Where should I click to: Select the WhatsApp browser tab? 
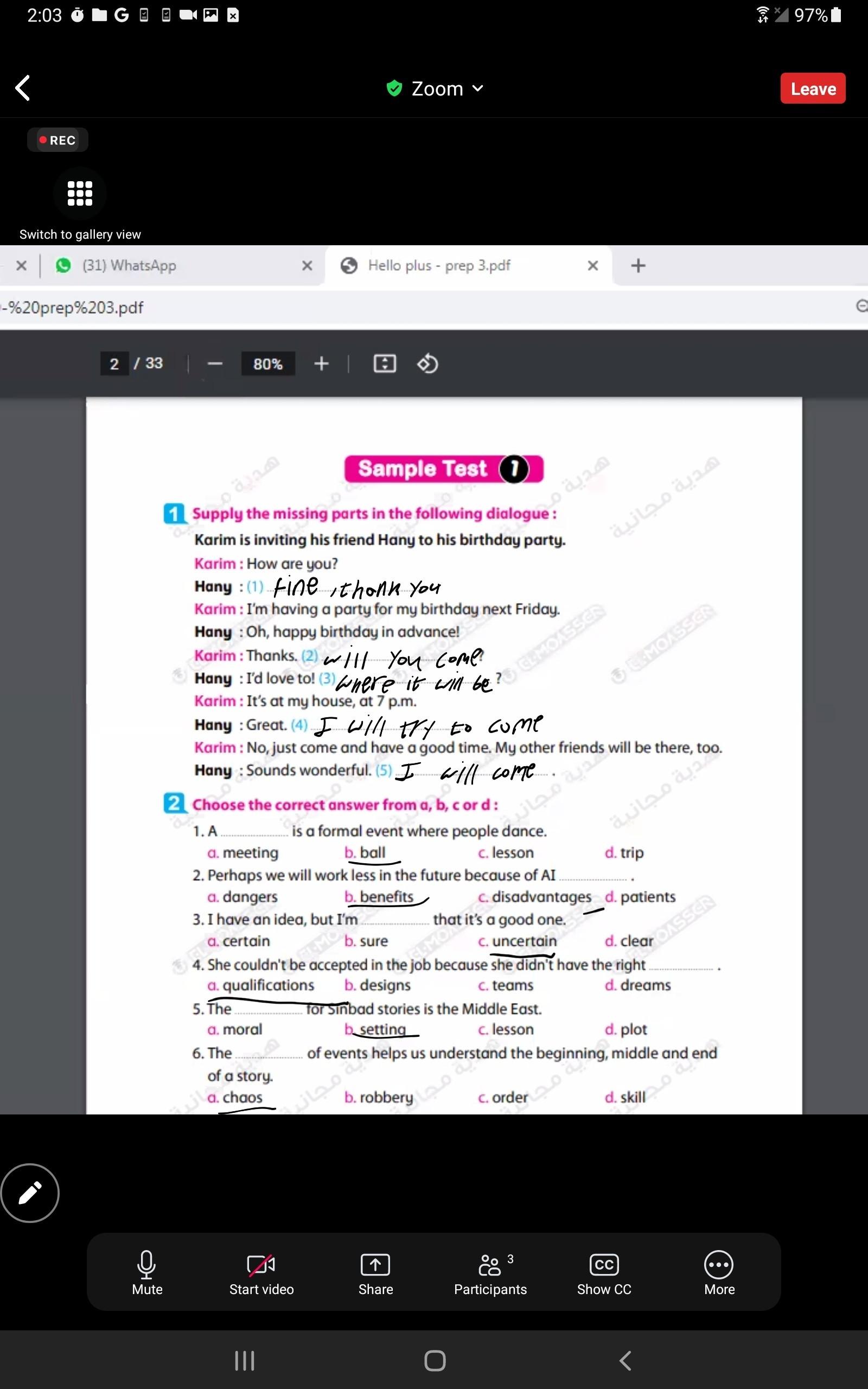(x=129, y=265)
